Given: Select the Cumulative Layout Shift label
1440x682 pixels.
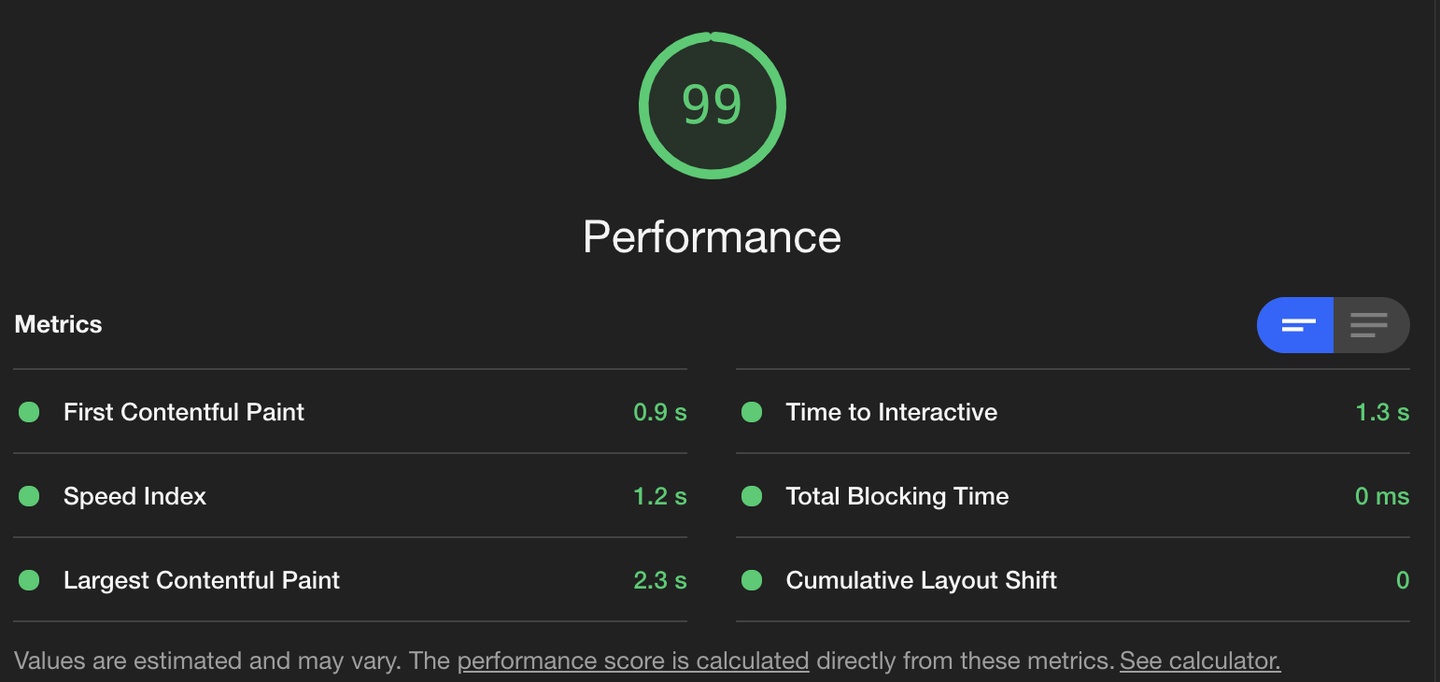Looking at the screenshot, I should [x=921, y=580].
